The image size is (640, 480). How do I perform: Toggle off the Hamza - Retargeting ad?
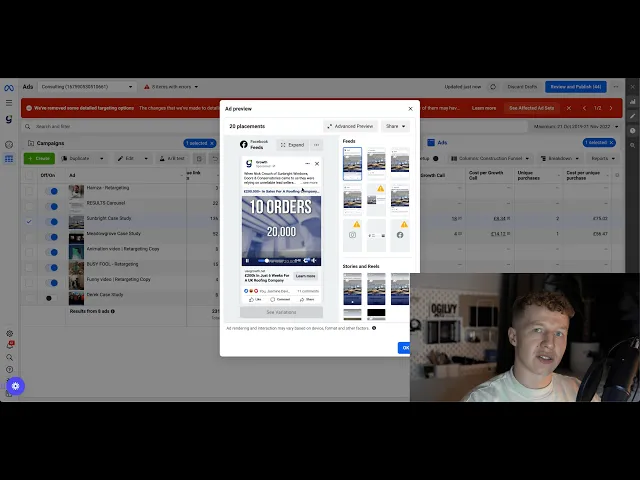[51, 191]
